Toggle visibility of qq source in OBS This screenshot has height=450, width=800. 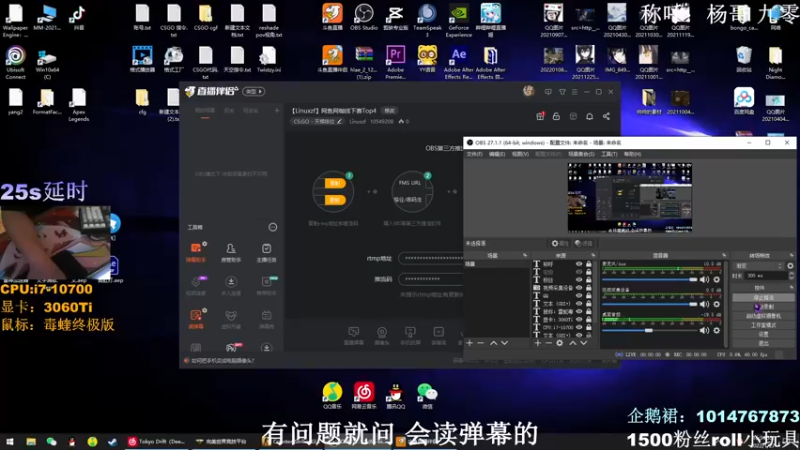coord(579,295)
